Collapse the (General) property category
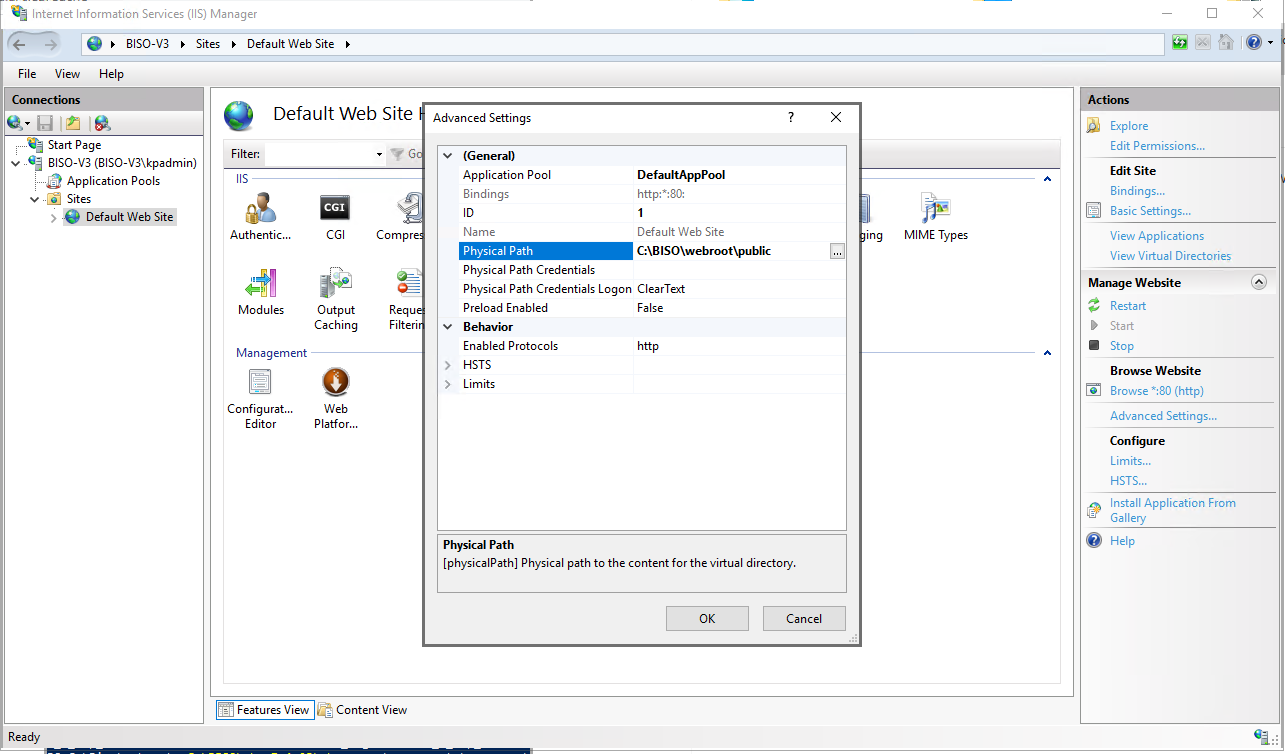The height and width of the screenshot is (754, 1285). point(448,156)
